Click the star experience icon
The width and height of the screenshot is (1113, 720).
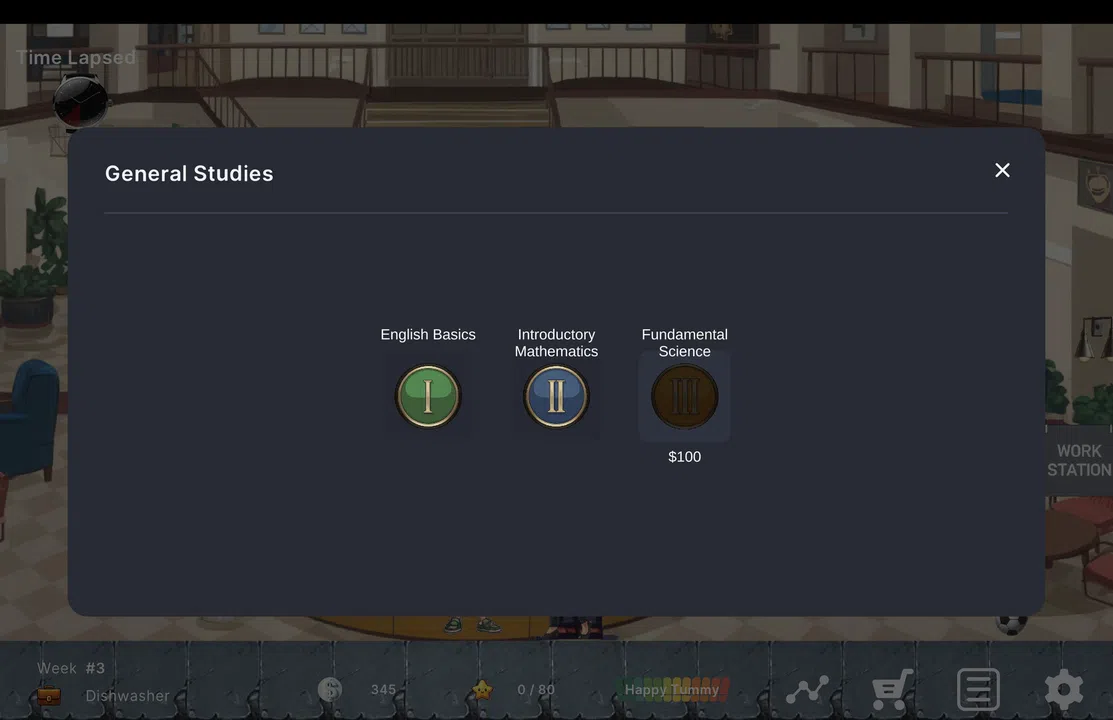click(482, 689)
